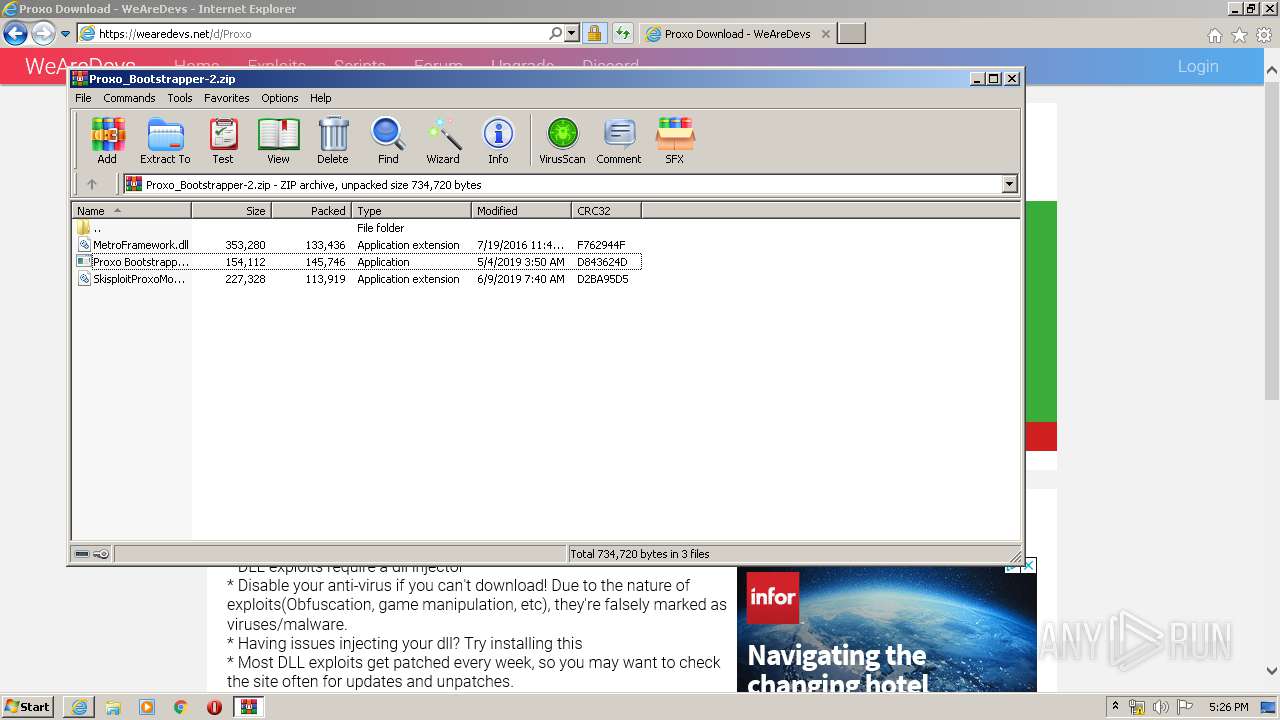Sort files by Modified column
This screenshot has width=1280, height=720.
pos(521,210)
